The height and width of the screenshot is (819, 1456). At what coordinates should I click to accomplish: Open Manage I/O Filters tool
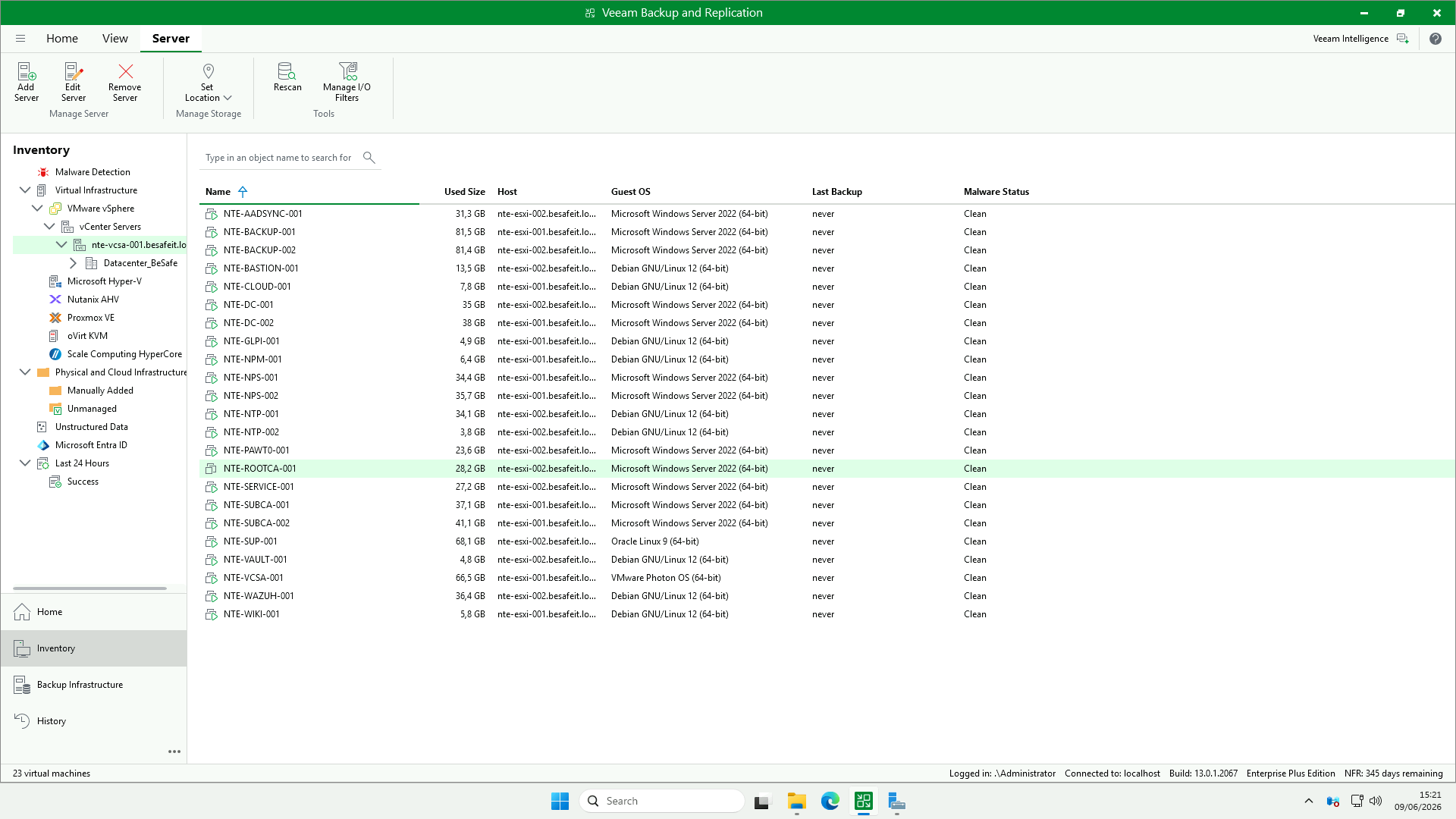point(347,82)
